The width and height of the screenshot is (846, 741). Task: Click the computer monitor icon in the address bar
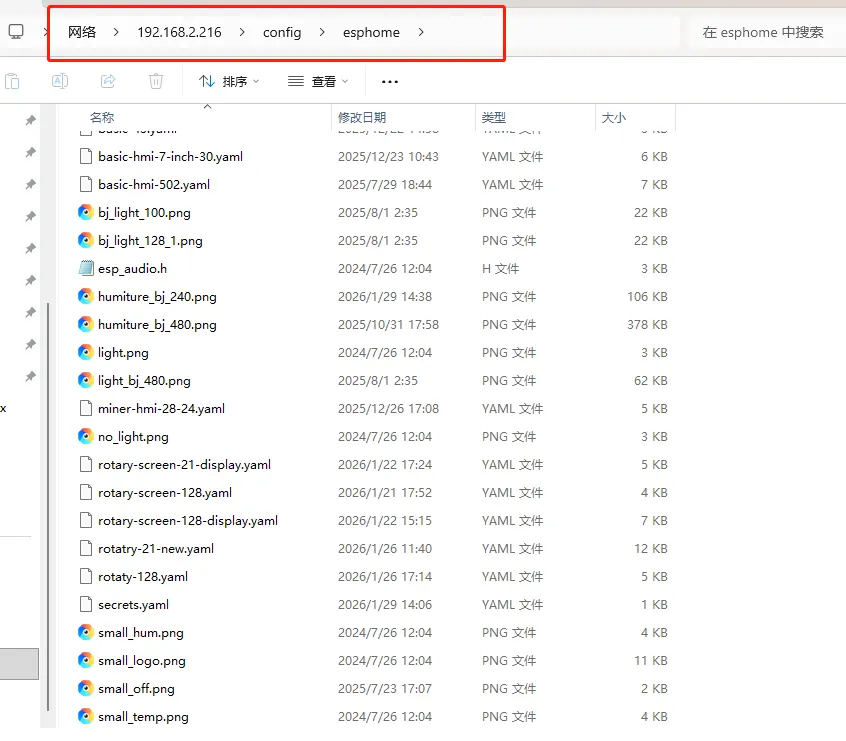point(17,32)
